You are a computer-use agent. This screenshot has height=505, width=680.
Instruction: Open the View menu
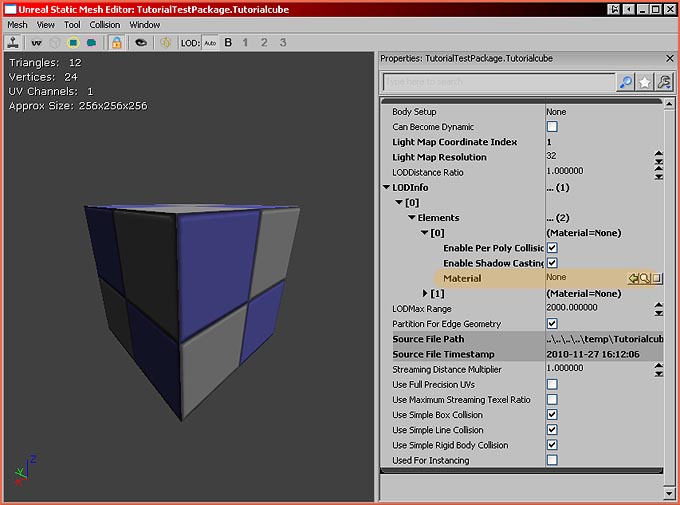click(45, 25)
